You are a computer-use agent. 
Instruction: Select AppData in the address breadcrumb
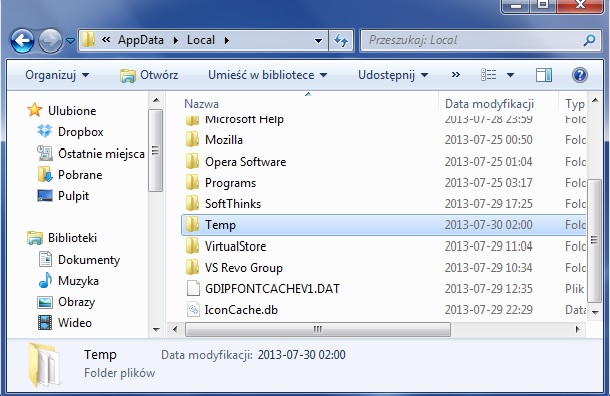(x=141, y=40)
